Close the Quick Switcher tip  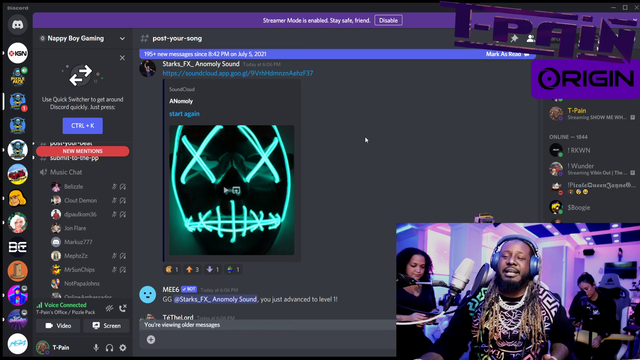(x=122, y=58)
